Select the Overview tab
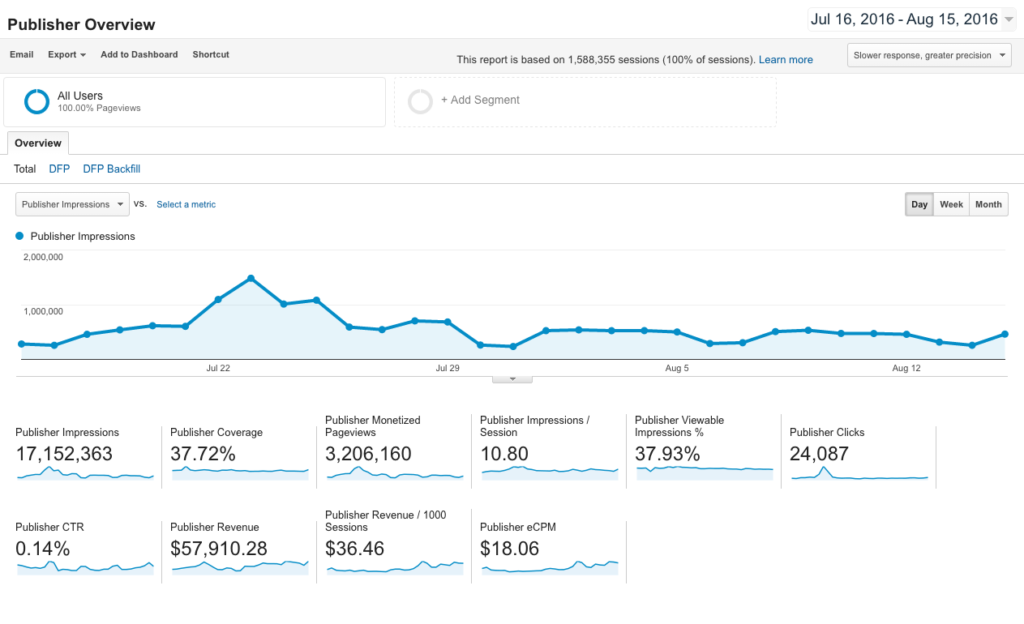1024x624 pixels. point(38,143)
